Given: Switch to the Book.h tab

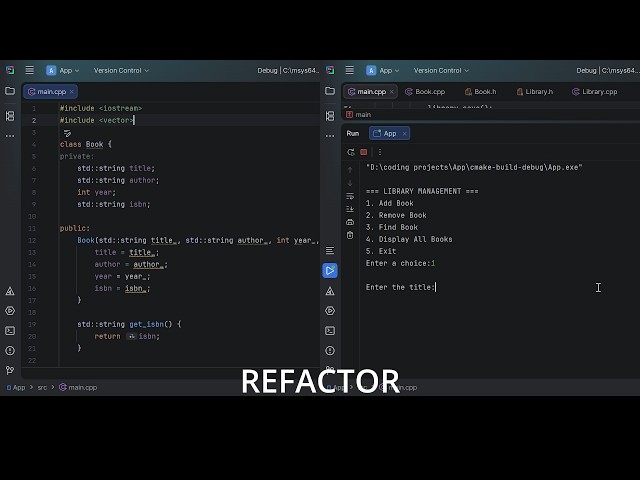Looking at the screenshot, I should click(481, 91).
